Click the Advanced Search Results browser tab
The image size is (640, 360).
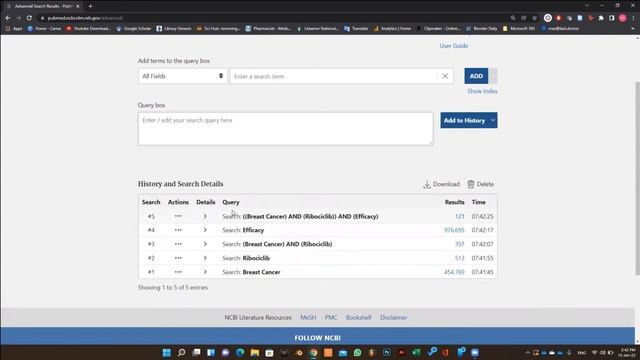pyautogui.click(x=43, y=6)
